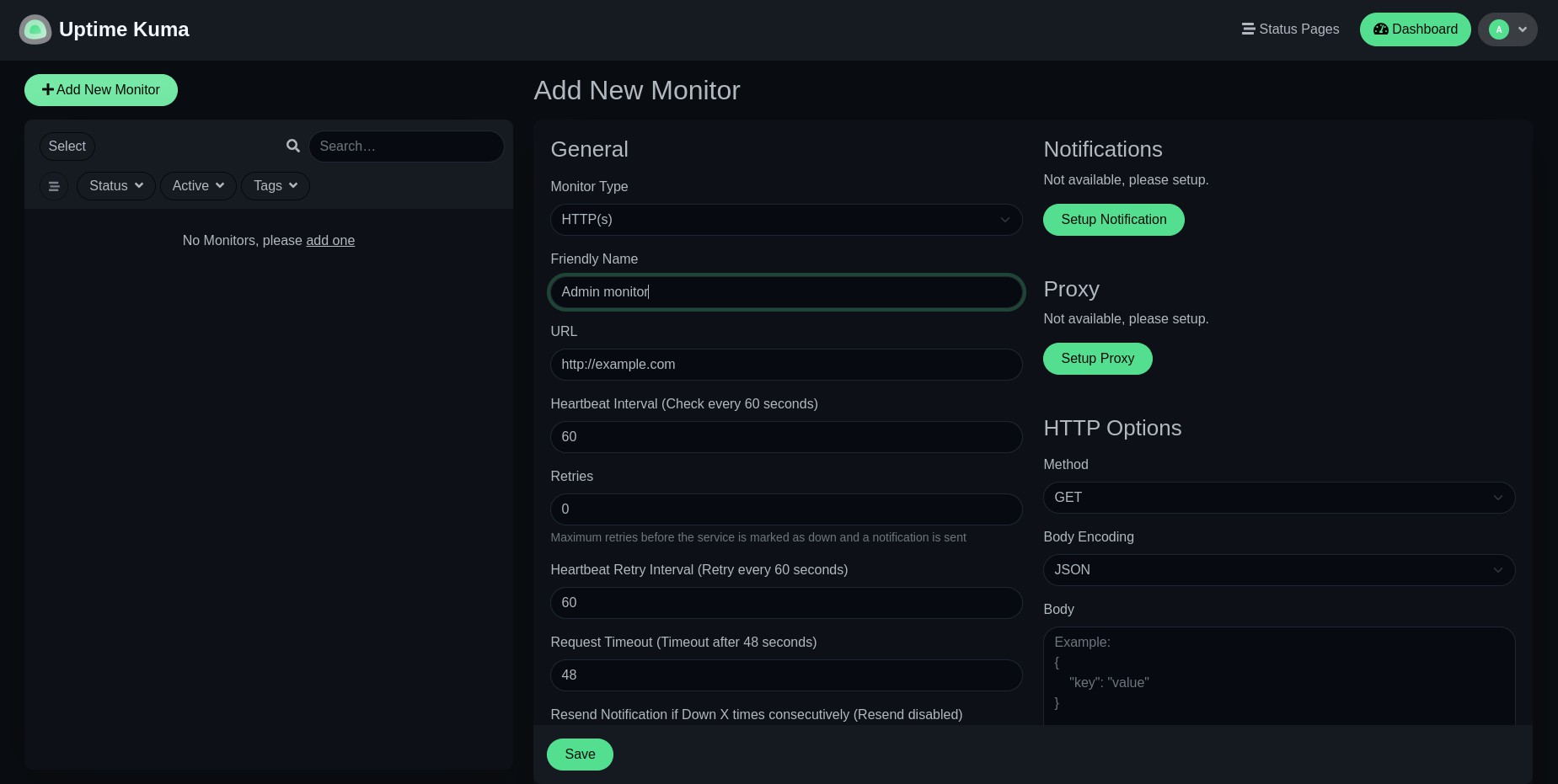Viewport: 1558px width, 784px height.
Task: Open Status Pages from top navigation
Action: 1290,29
